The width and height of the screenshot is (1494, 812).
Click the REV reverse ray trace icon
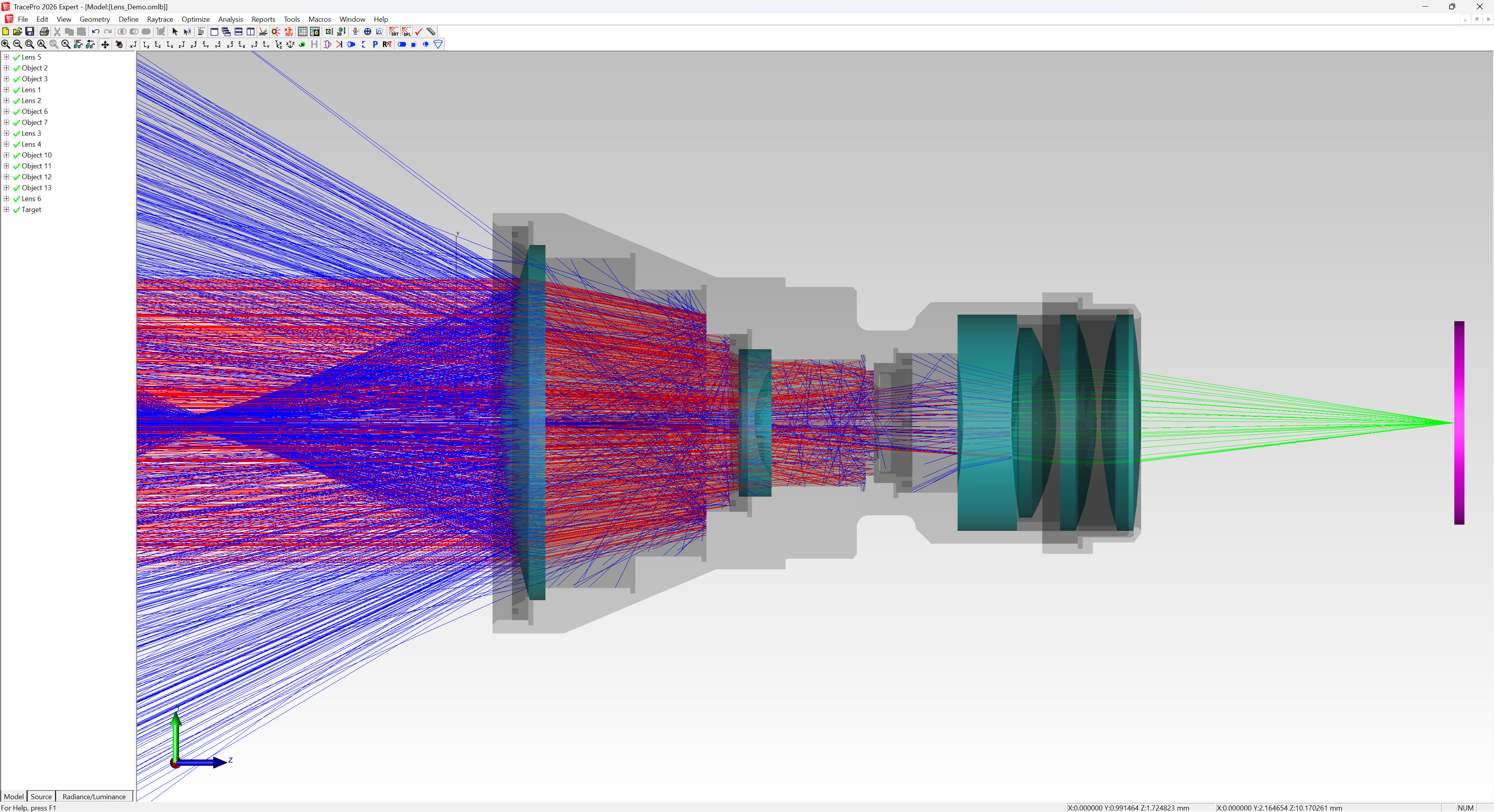click(x=288, y=32)
